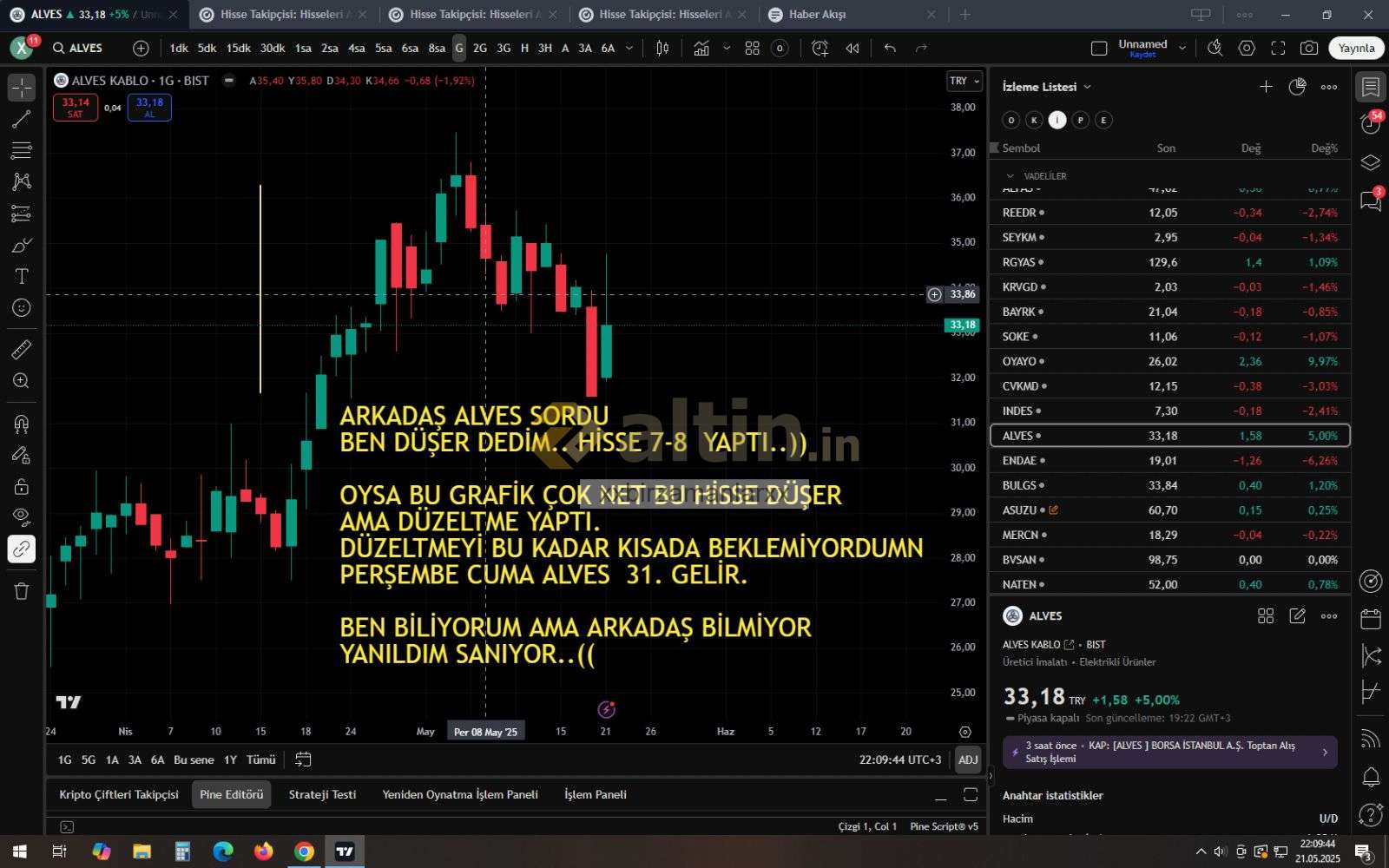
Task: Add symbol to watchlist plus icon
Action: 1266,87
